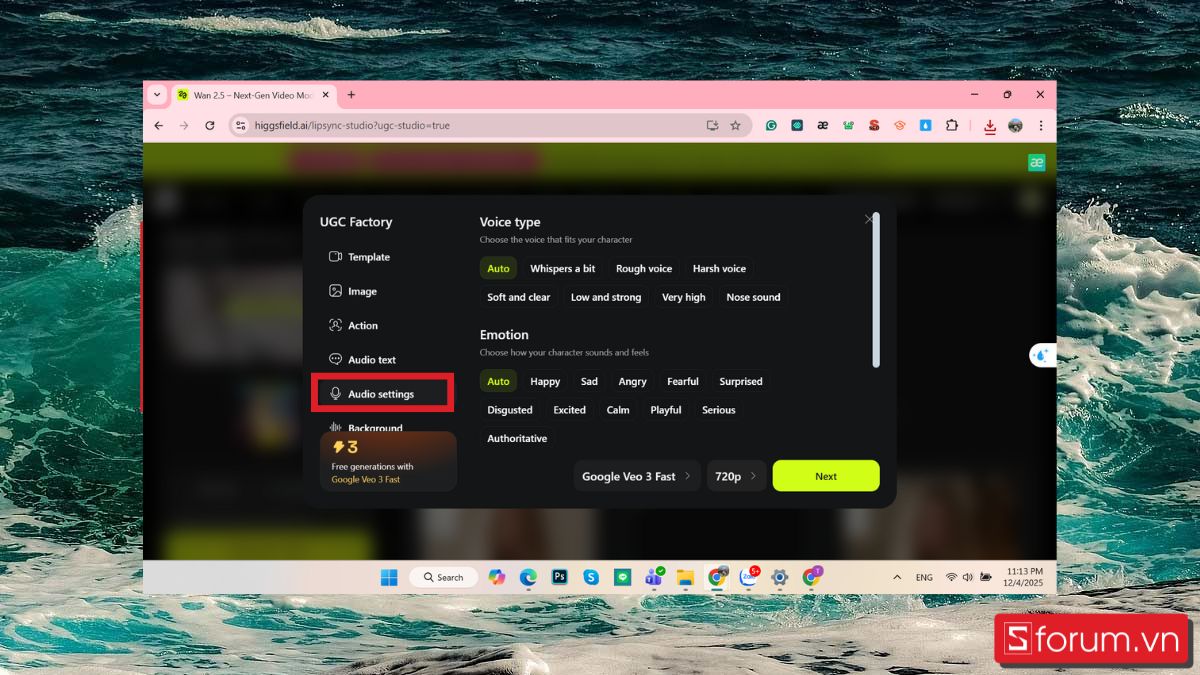Choose the Whispers a bit voice
Image resolution: width=1200 pixels, height=675 pixels.
pos(562,268)
